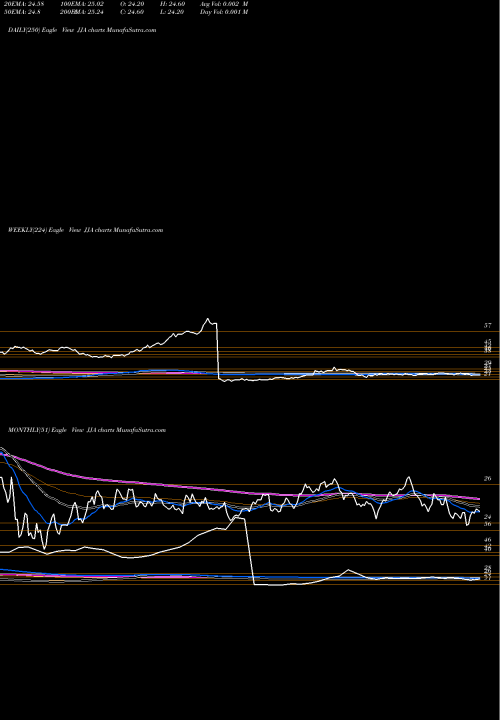This screenshot has width=500, height=720.
Task: Select the high price H: 24.69
Action: tap(172, 4)
